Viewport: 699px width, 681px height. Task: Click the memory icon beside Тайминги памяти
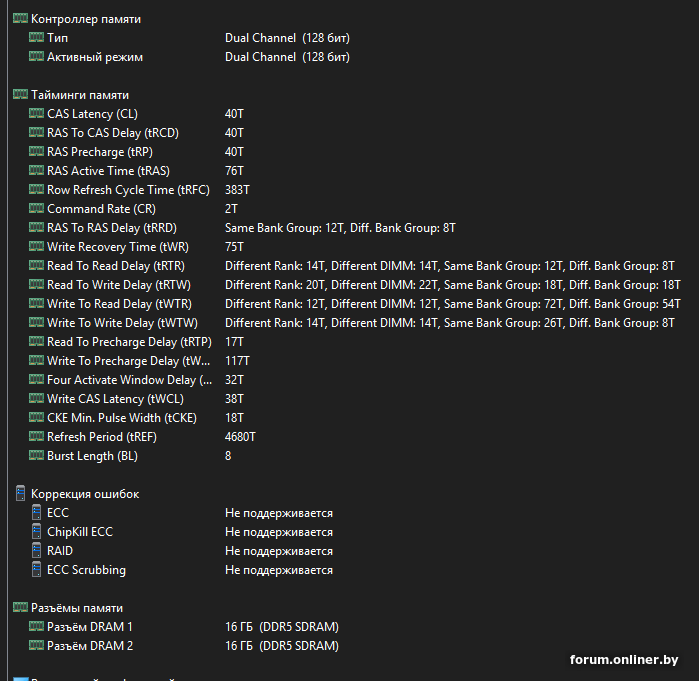click(x=21, y=94)
